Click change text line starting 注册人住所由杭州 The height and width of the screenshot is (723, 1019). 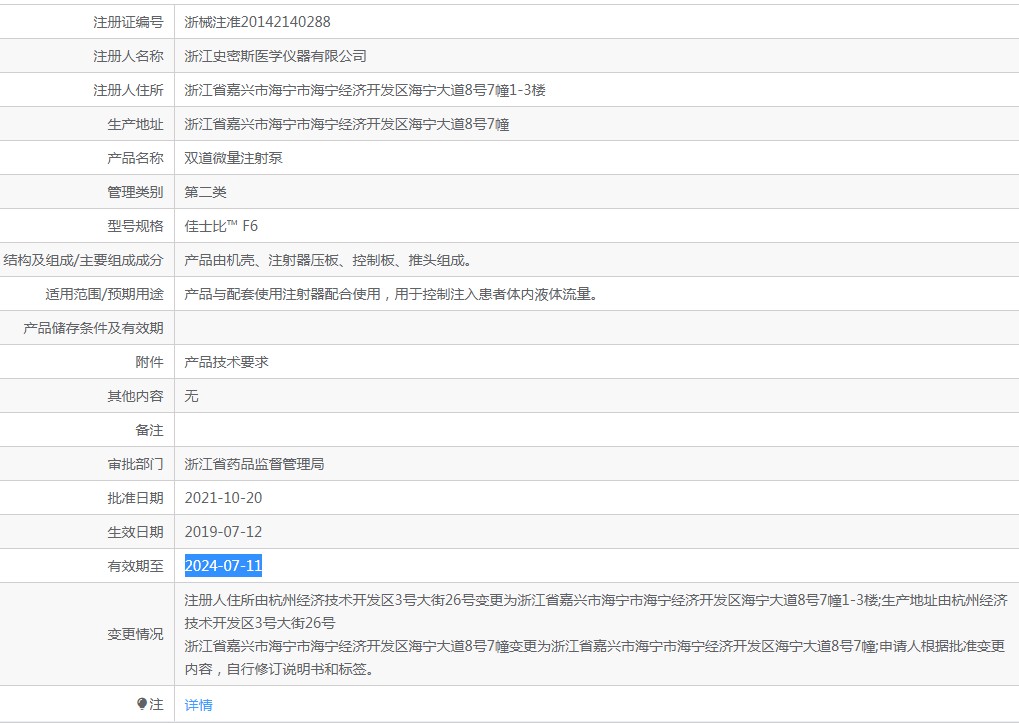click(596, 600)
